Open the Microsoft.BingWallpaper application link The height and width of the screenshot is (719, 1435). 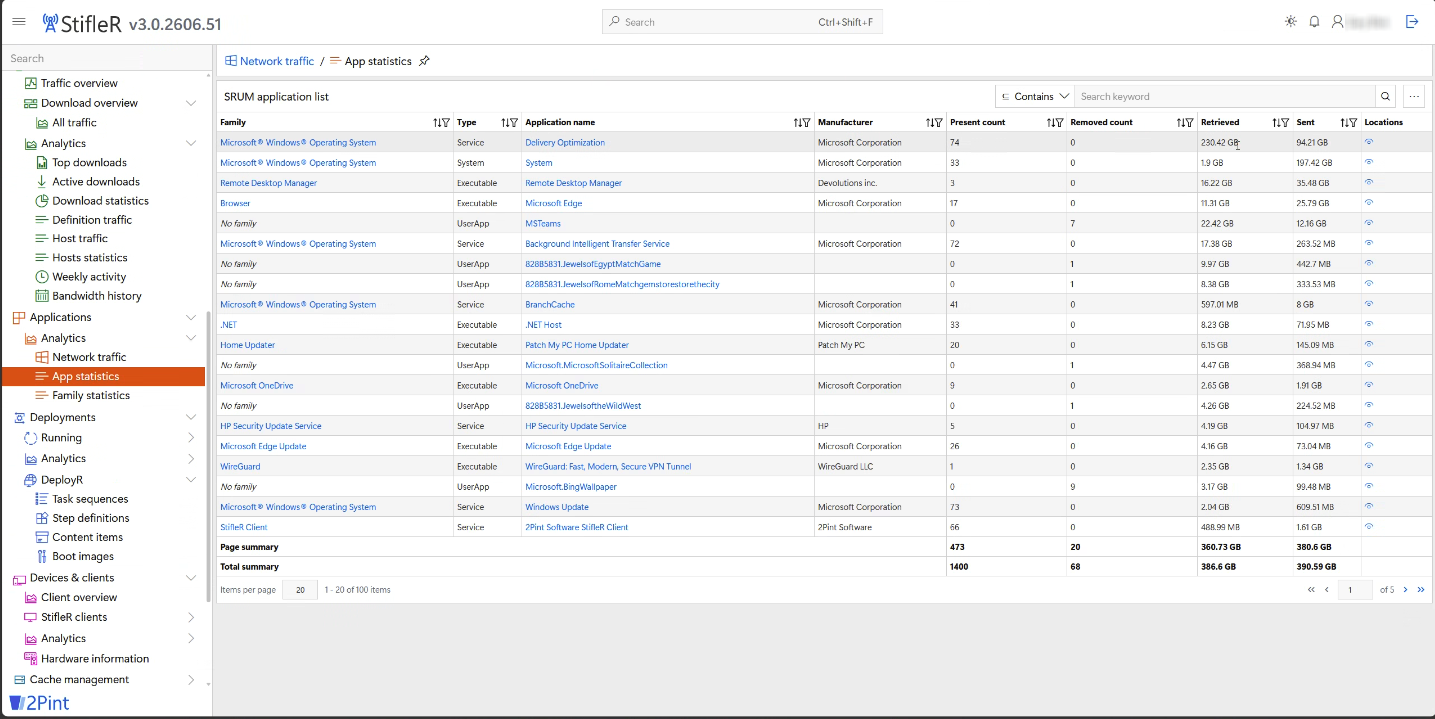click(571, 487)
